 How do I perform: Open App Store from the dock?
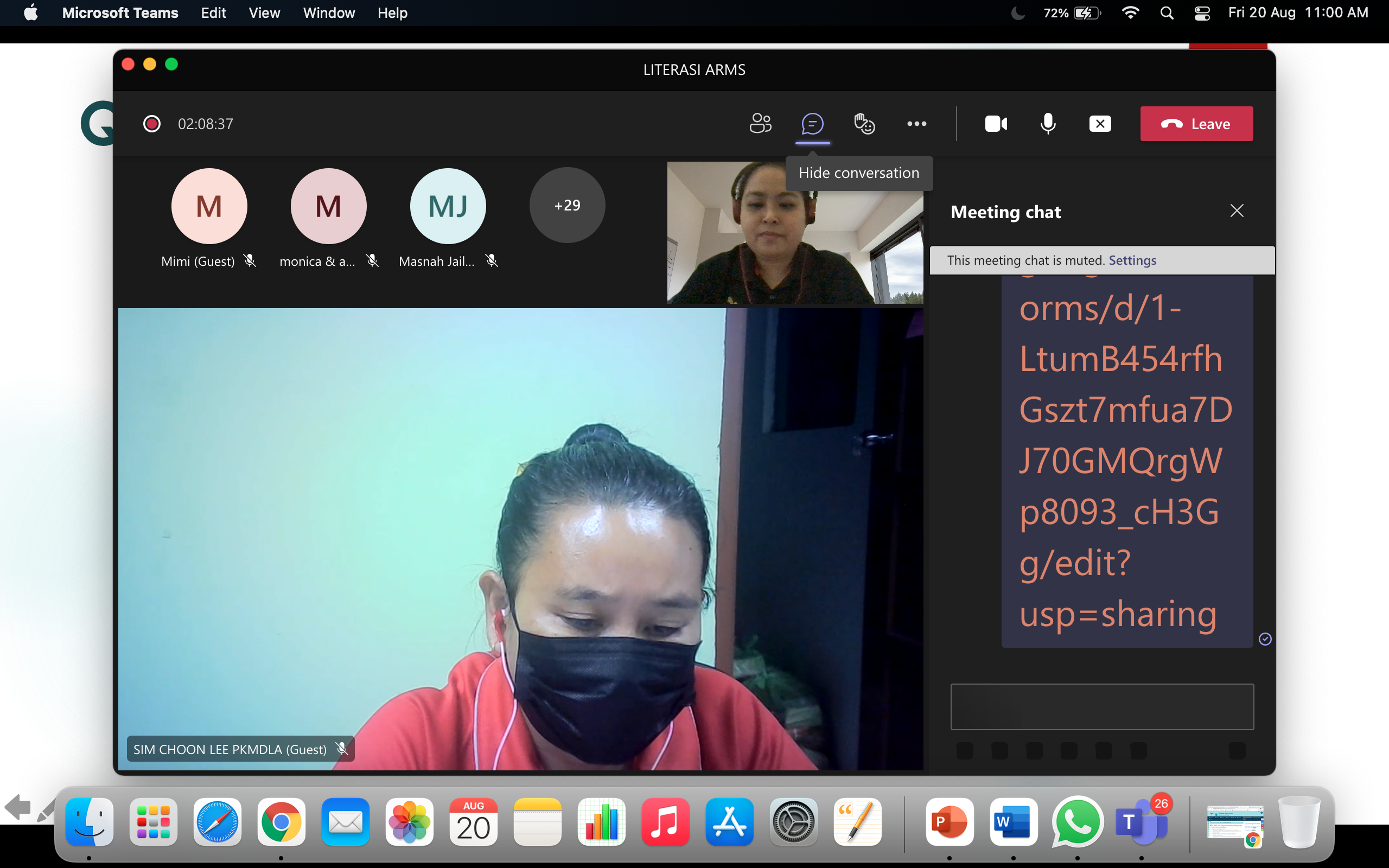click(x=730, y=821)
